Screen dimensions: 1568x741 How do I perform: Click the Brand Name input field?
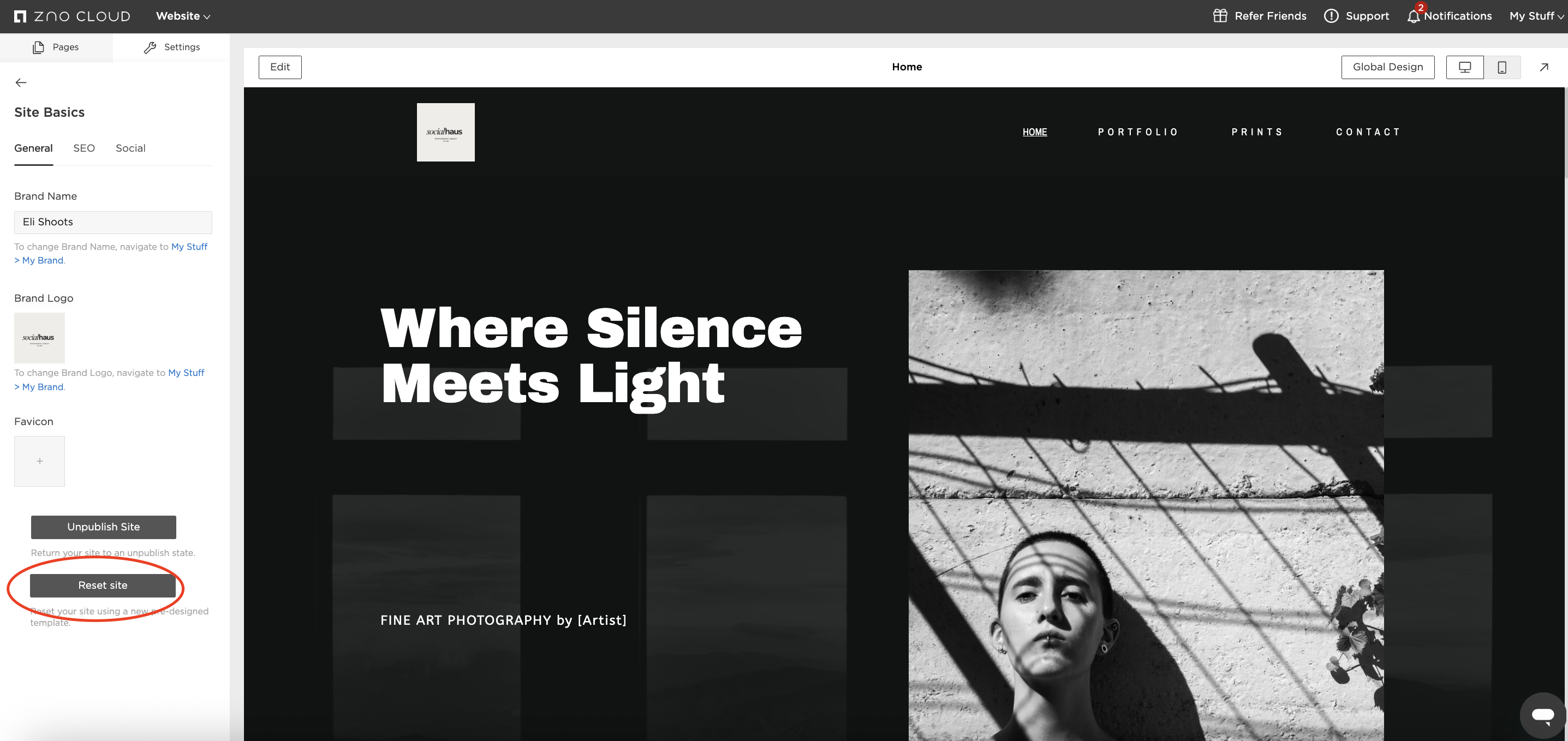coord(113,222)
